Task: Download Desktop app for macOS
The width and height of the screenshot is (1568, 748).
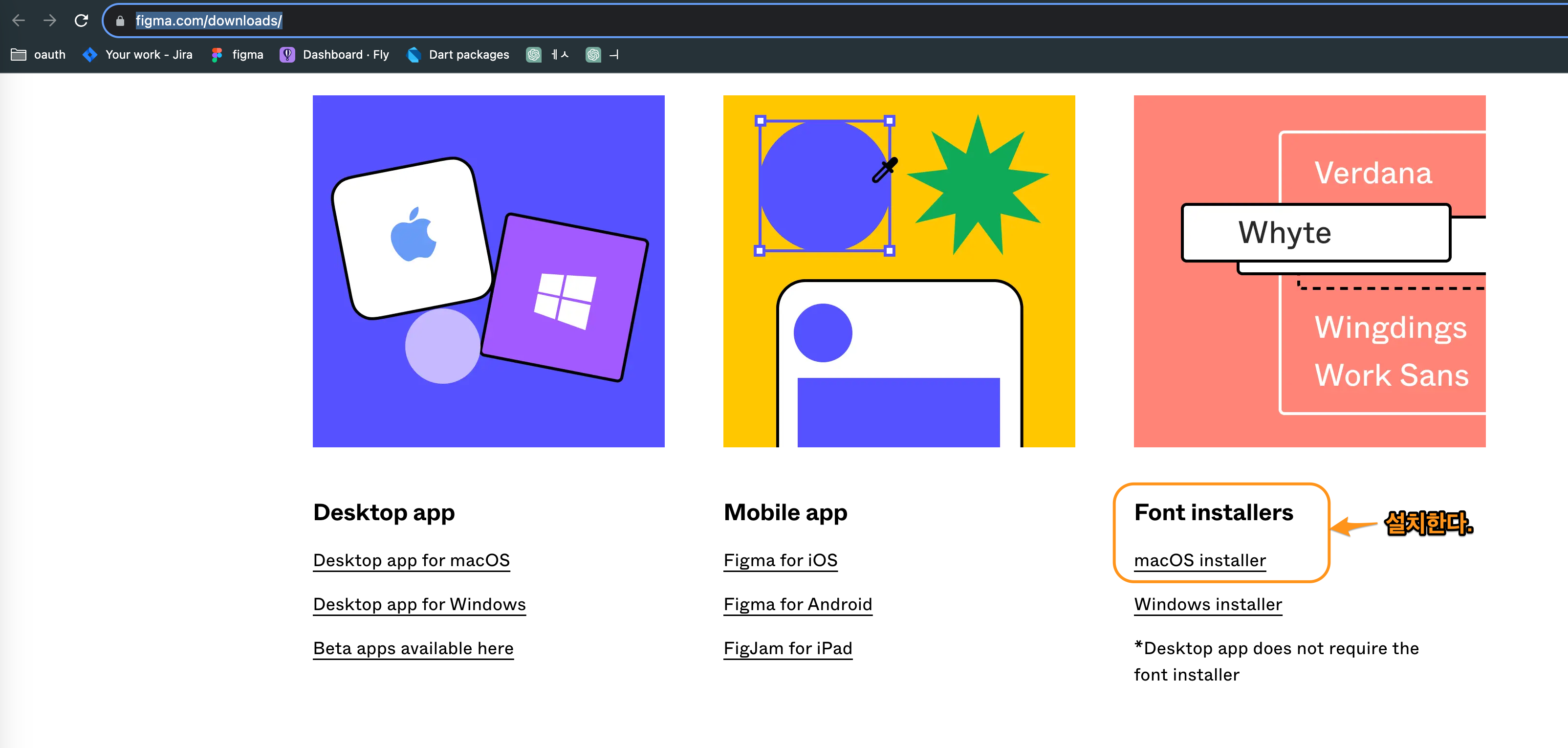Action: click(412, 560)
